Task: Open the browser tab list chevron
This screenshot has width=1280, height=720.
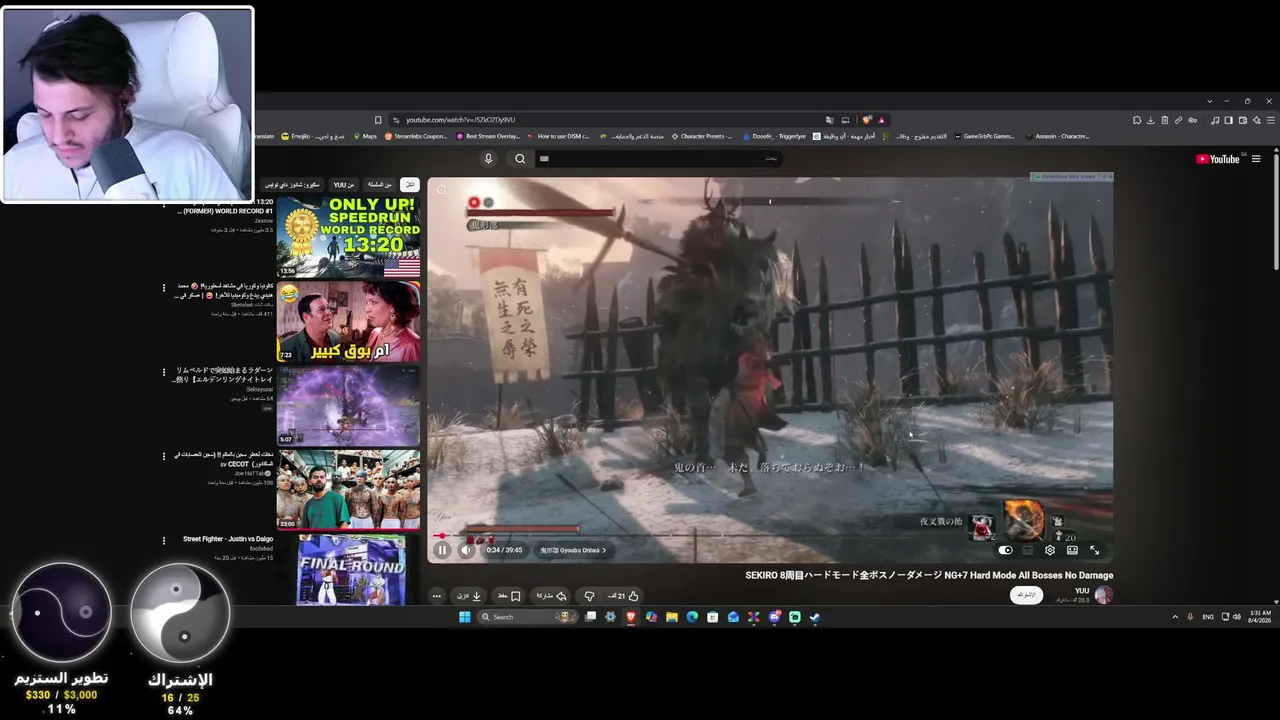Action: click(1209, 101)
